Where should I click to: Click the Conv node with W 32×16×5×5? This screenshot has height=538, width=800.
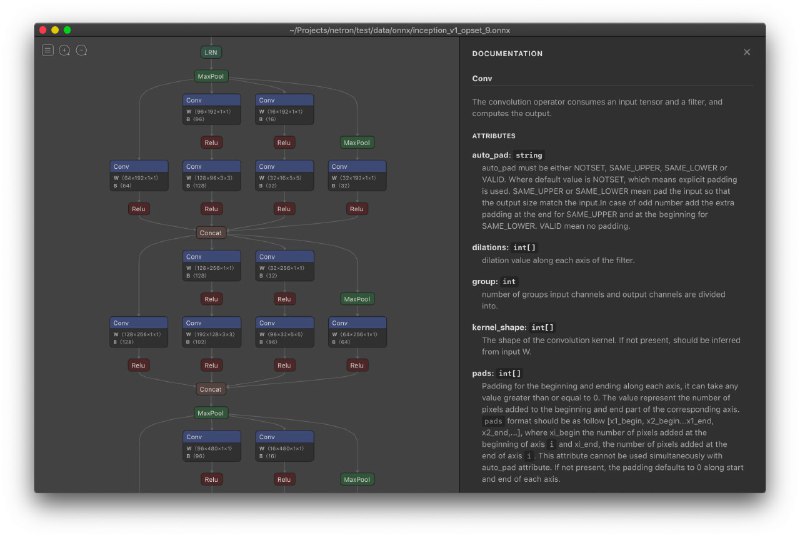tap(284, 176)
